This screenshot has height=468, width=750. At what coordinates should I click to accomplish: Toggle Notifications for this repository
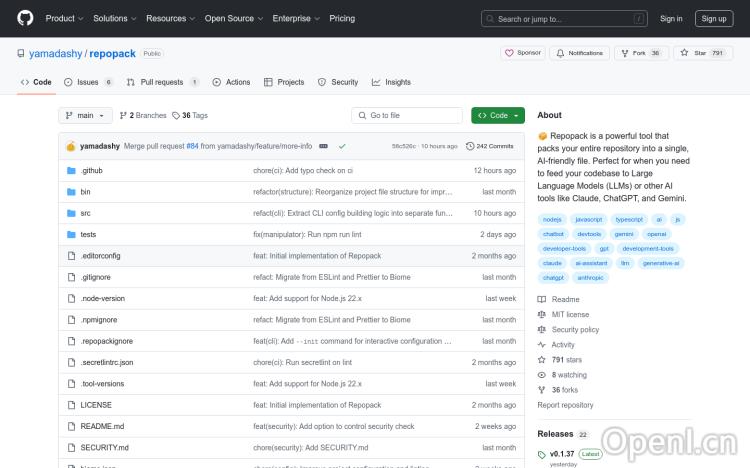point(580,53)
